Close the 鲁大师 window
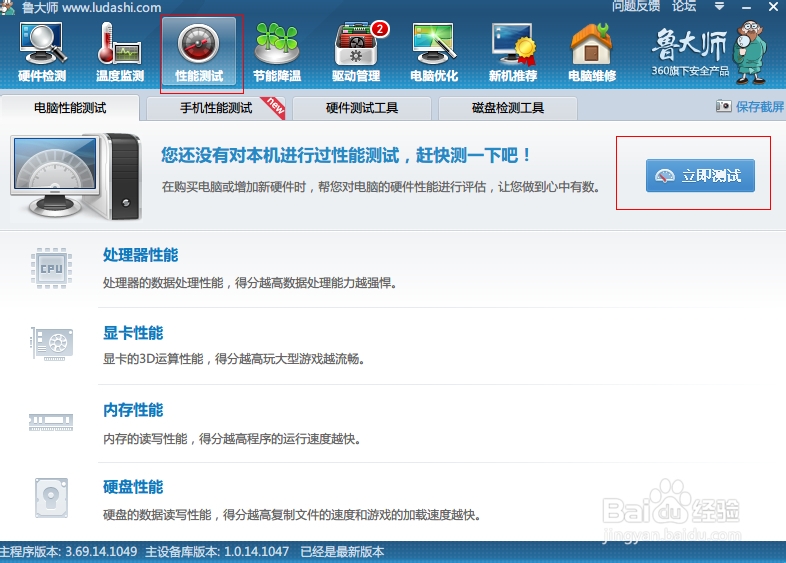Image resolution: width=786 pixels, height=563 pixels. 773,7
